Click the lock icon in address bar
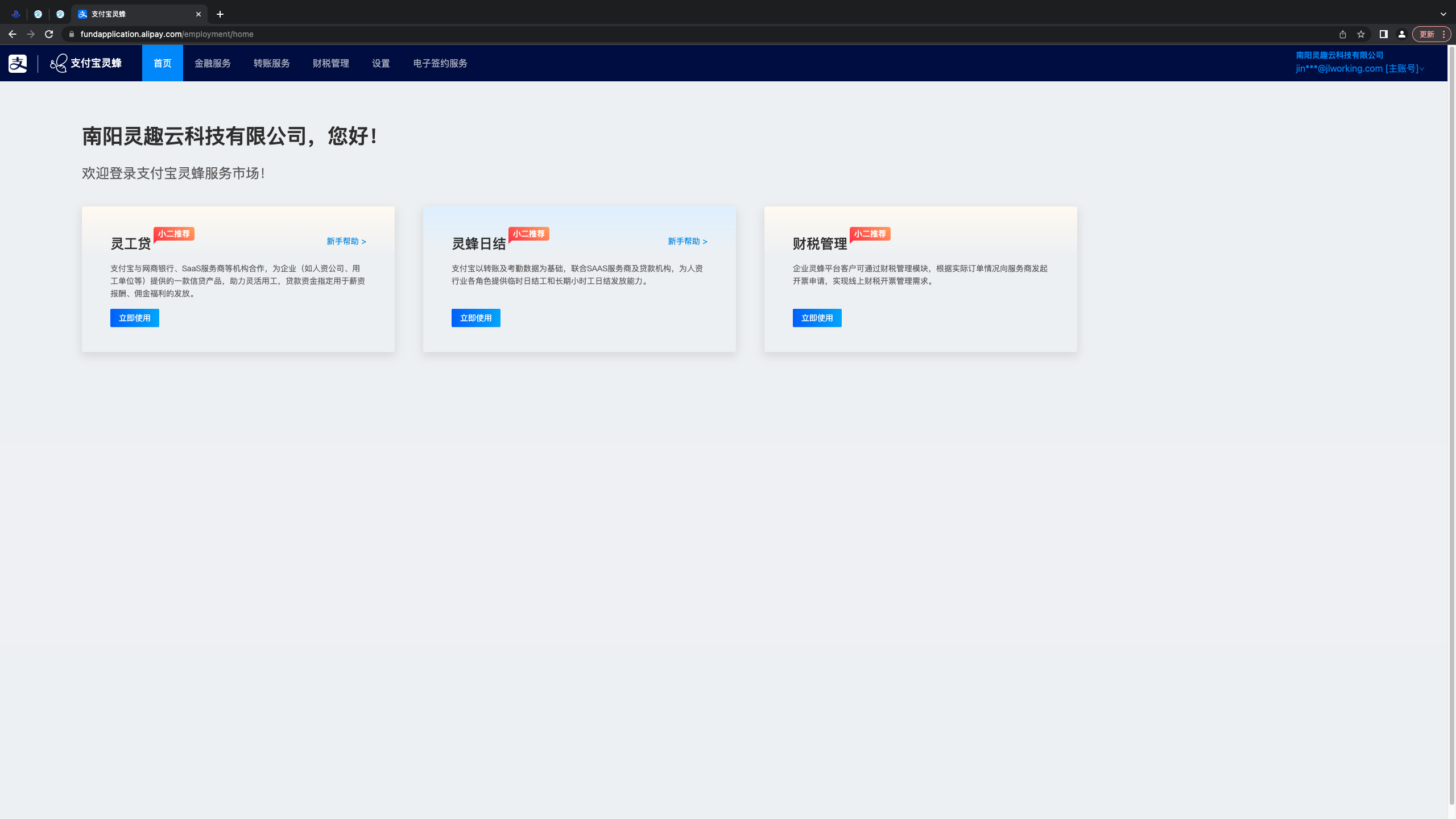The image size is (1456, 819). pyautogui.click(x=72, y=34)
